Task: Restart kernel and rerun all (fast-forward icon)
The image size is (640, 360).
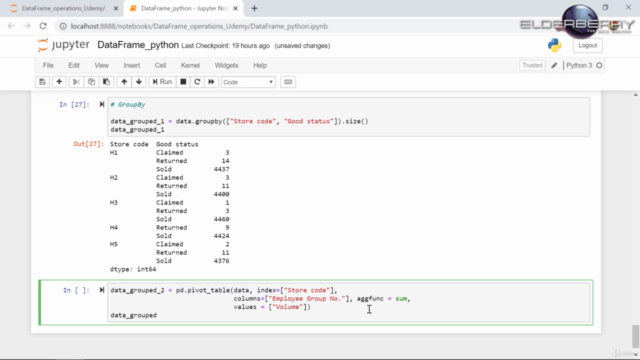Action: [211, 82]
